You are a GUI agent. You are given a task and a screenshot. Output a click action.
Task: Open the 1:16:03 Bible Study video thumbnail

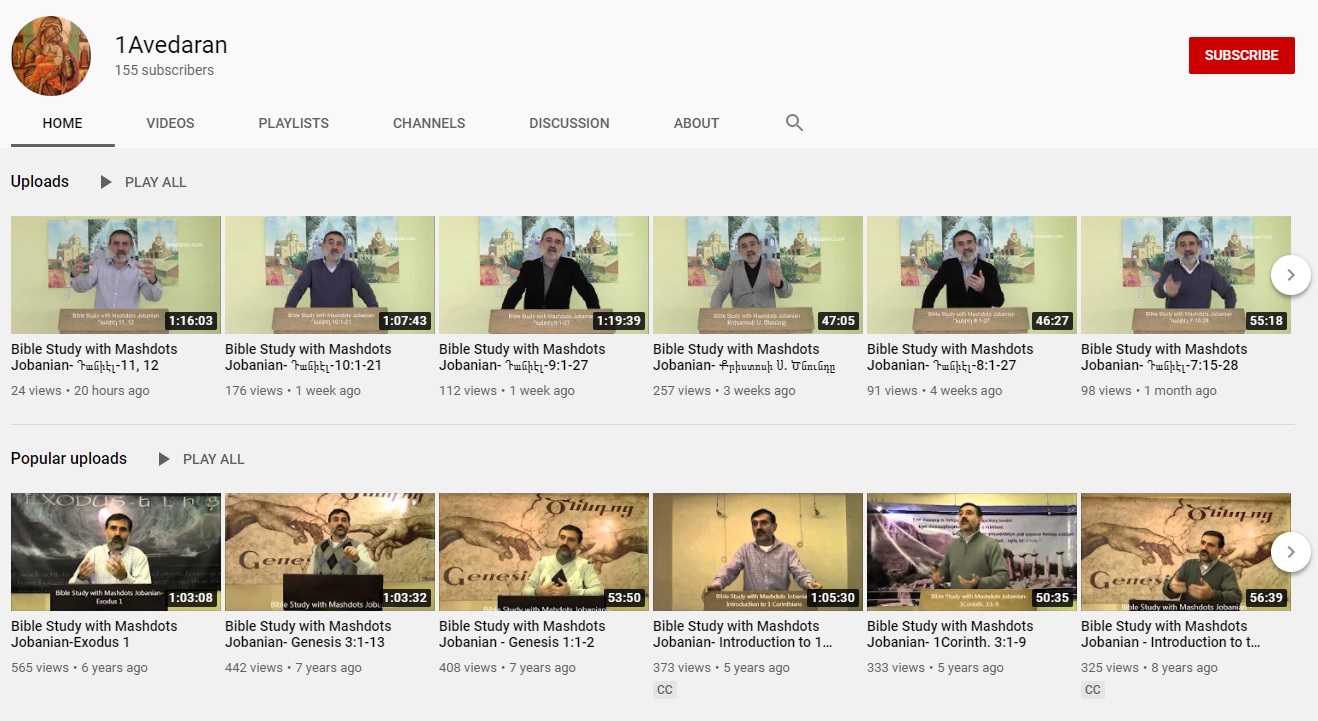tap(116, 274)
